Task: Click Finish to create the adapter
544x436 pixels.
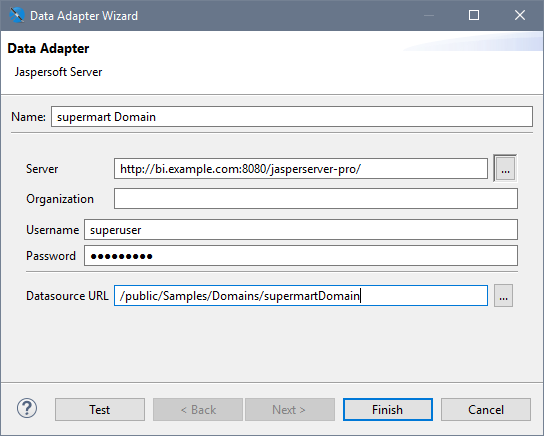Action: [x=388, y=410]
